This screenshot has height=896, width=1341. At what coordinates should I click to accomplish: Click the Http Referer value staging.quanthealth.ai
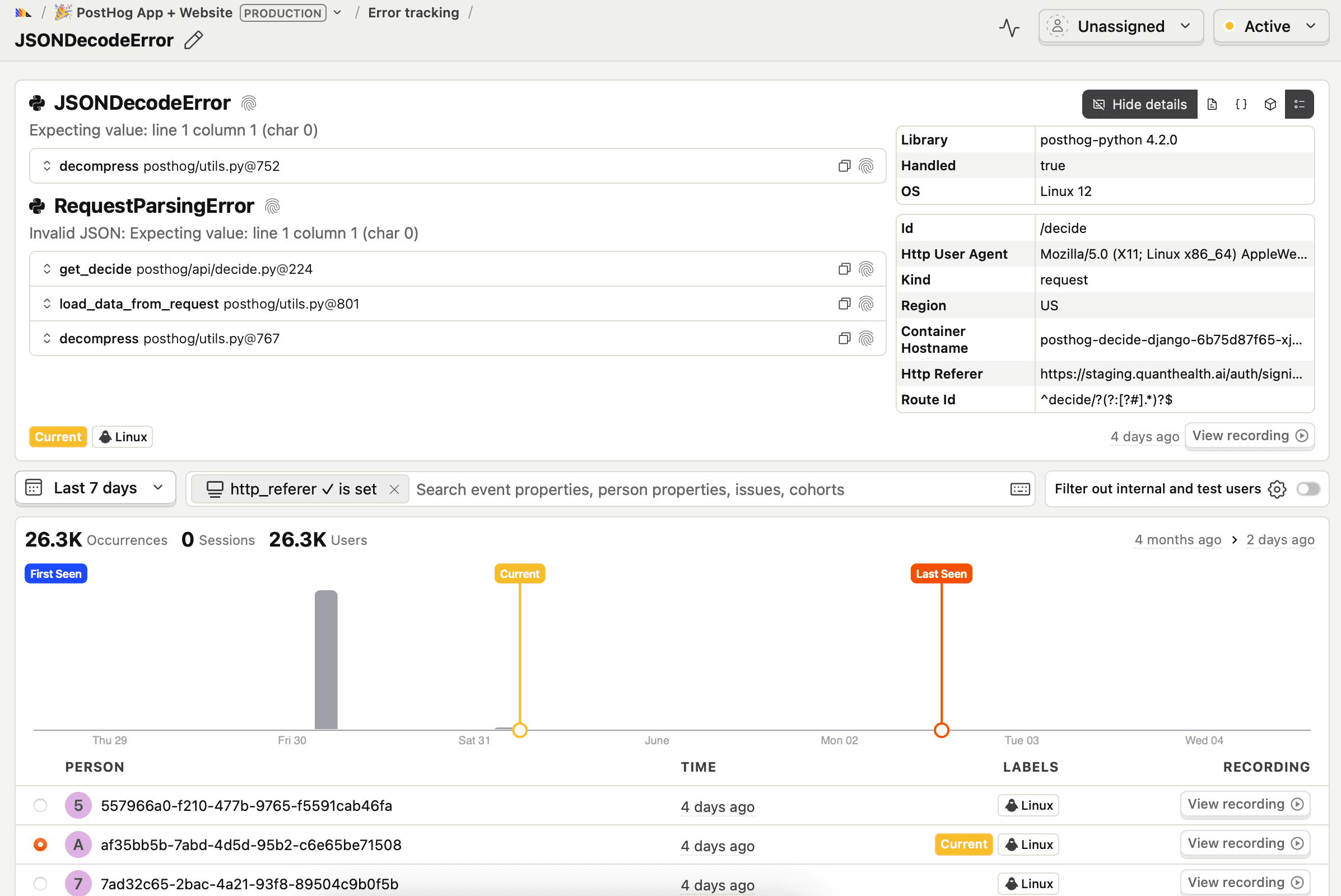click(x=1171, y=374)
